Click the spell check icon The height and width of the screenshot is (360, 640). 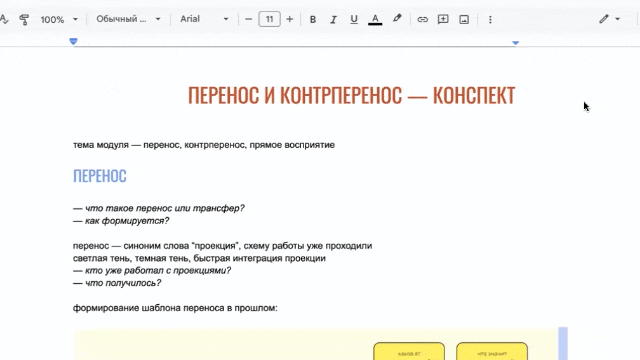pos(3,19)
